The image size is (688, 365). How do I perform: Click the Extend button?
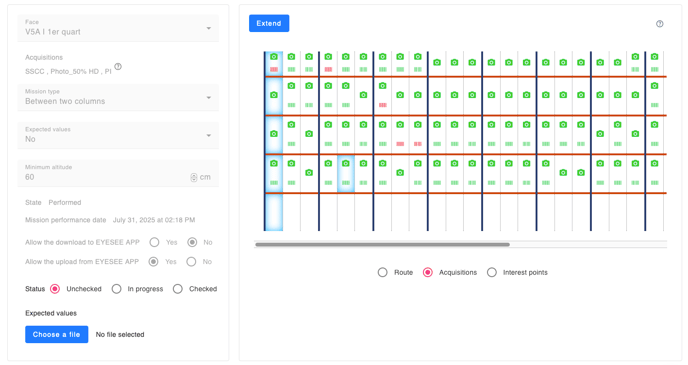[269, 23]
